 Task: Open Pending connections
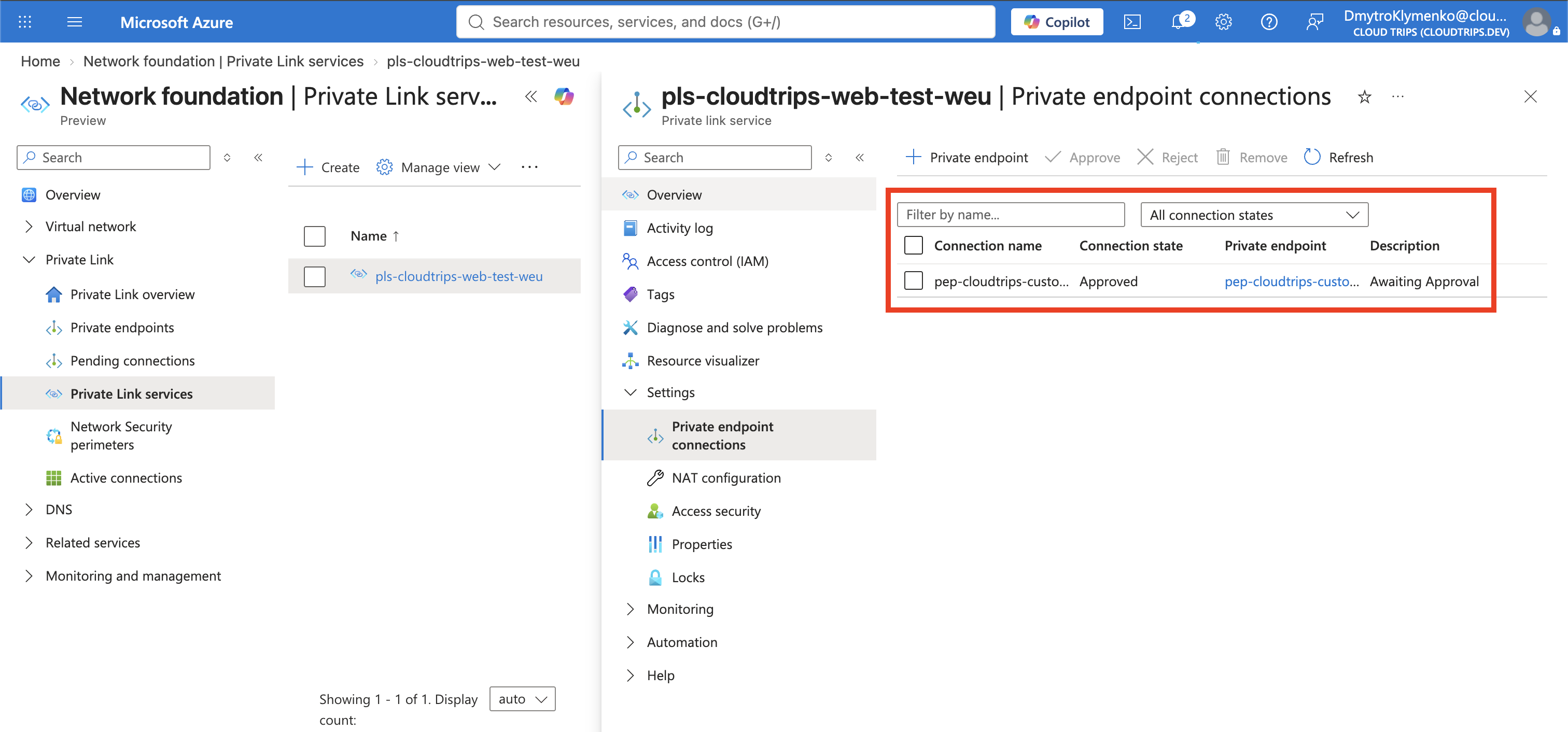pos(132,361)
